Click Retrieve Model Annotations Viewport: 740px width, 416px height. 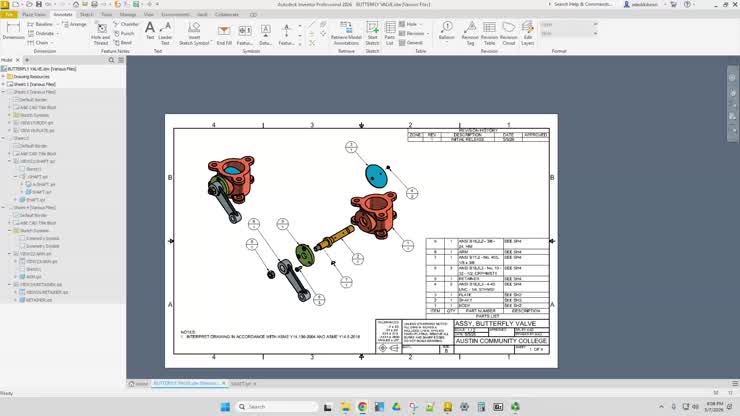(x=346, y=33)
